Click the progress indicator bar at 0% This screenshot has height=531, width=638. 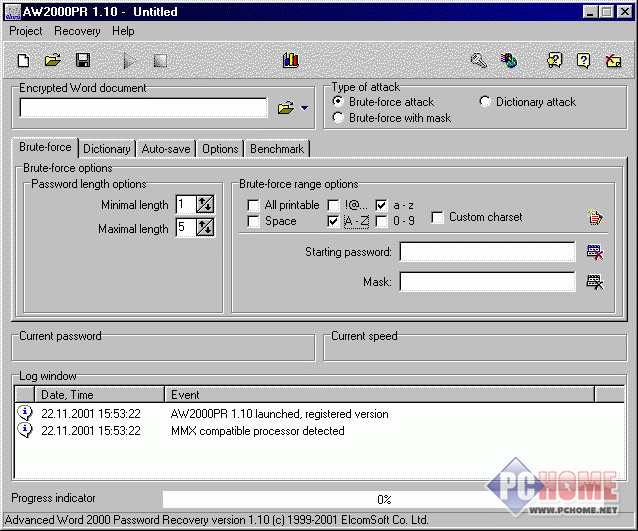pos(384,499)
